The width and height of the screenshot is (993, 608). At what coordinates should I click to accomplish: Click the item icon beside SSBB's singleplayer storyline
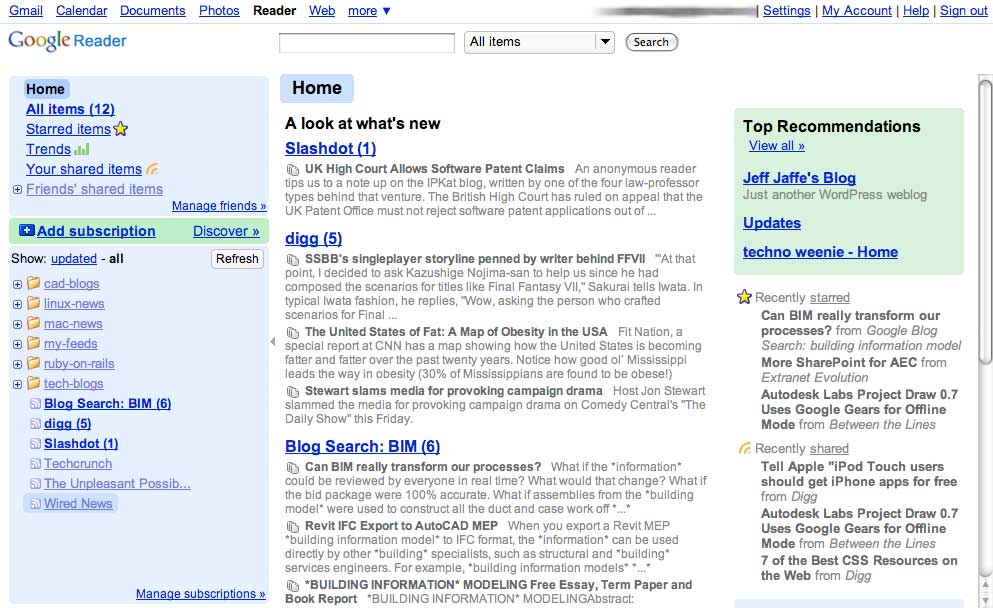pos(293,260)
